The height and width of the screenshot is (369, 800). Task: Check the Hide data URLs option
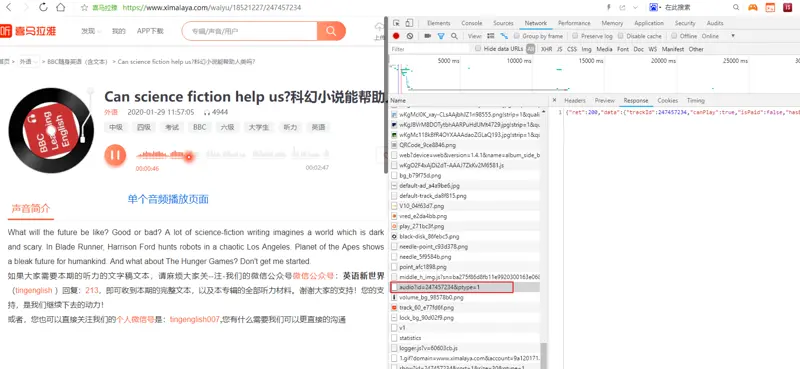[478, 49]
